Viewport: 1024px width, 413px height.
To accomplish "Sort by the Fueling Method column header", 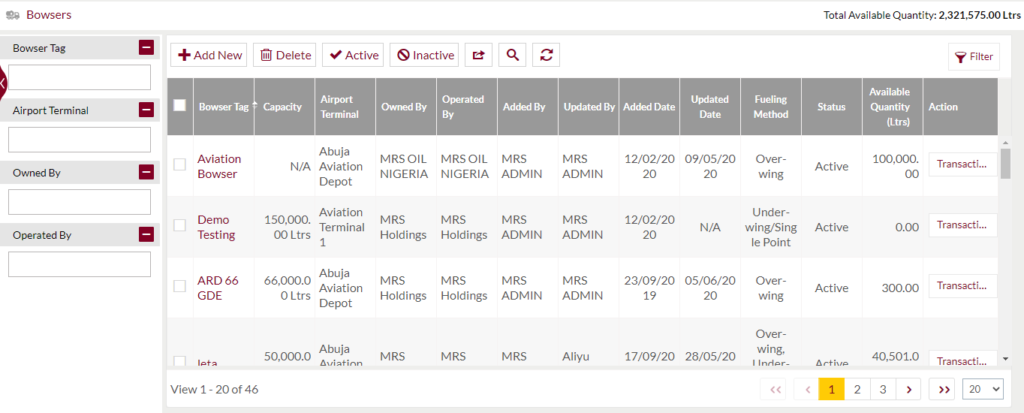I will pyautogui.click(x=771, y=107).
